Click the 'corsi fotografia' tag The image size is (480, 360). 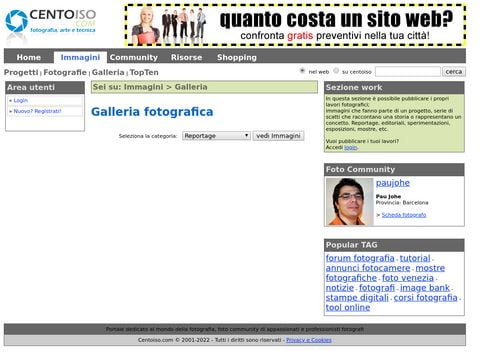click(x=425, y=297)
